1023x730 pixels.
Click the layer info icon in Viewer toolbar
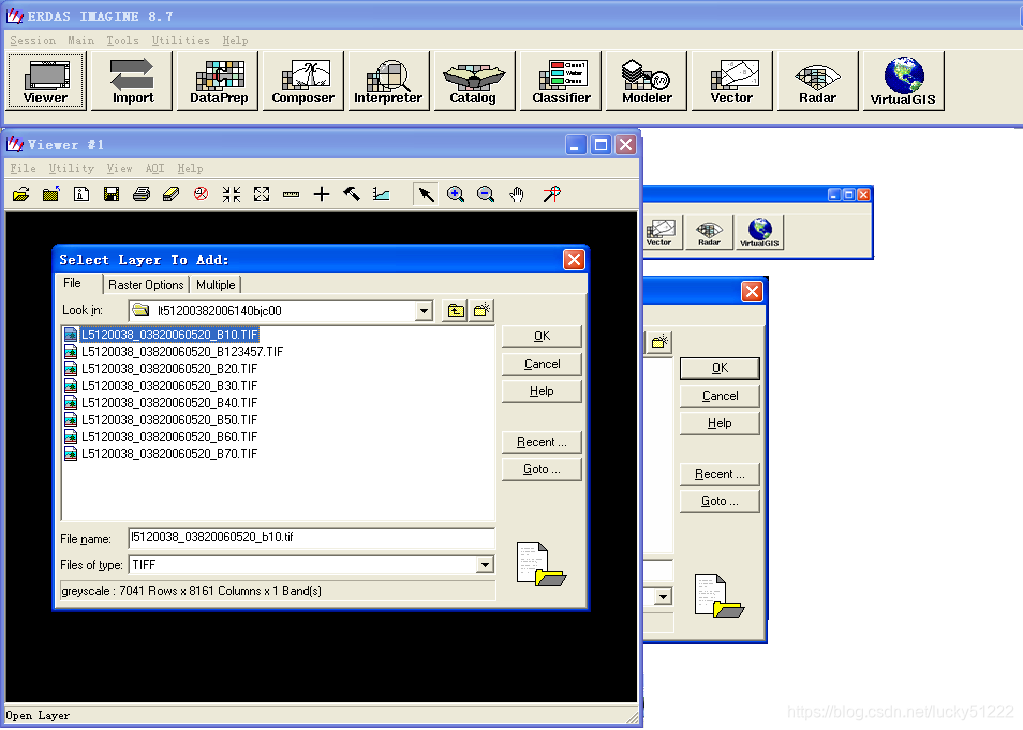click(x=81, y=194)
